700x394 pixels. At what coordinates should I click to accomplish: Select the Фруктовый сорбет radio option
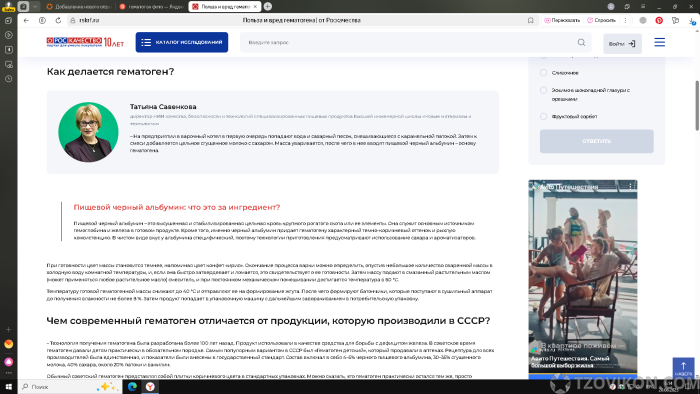pyautogui.click(x=543, y=116)
